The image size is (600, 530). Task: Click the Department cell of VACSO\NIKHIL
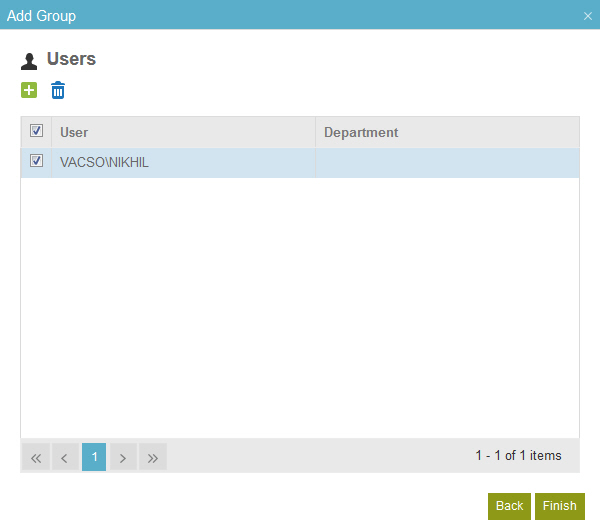pos(447,163)
